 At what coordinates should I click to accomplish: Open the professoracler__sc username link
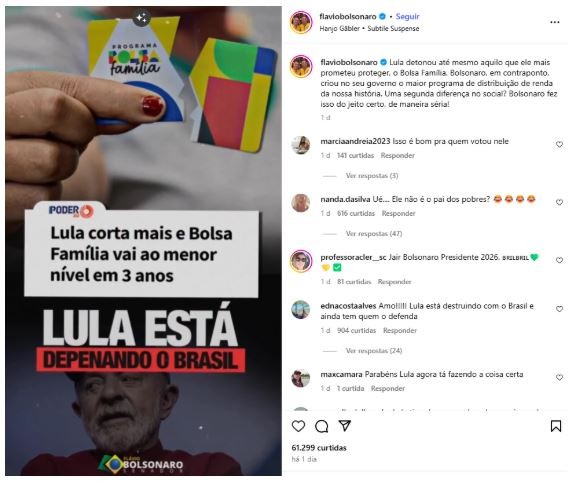[353, 257]
